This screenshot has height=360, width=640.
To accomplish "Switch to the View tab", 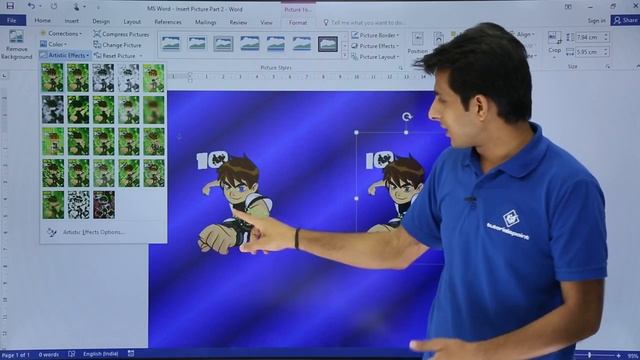I will point(266,22).
